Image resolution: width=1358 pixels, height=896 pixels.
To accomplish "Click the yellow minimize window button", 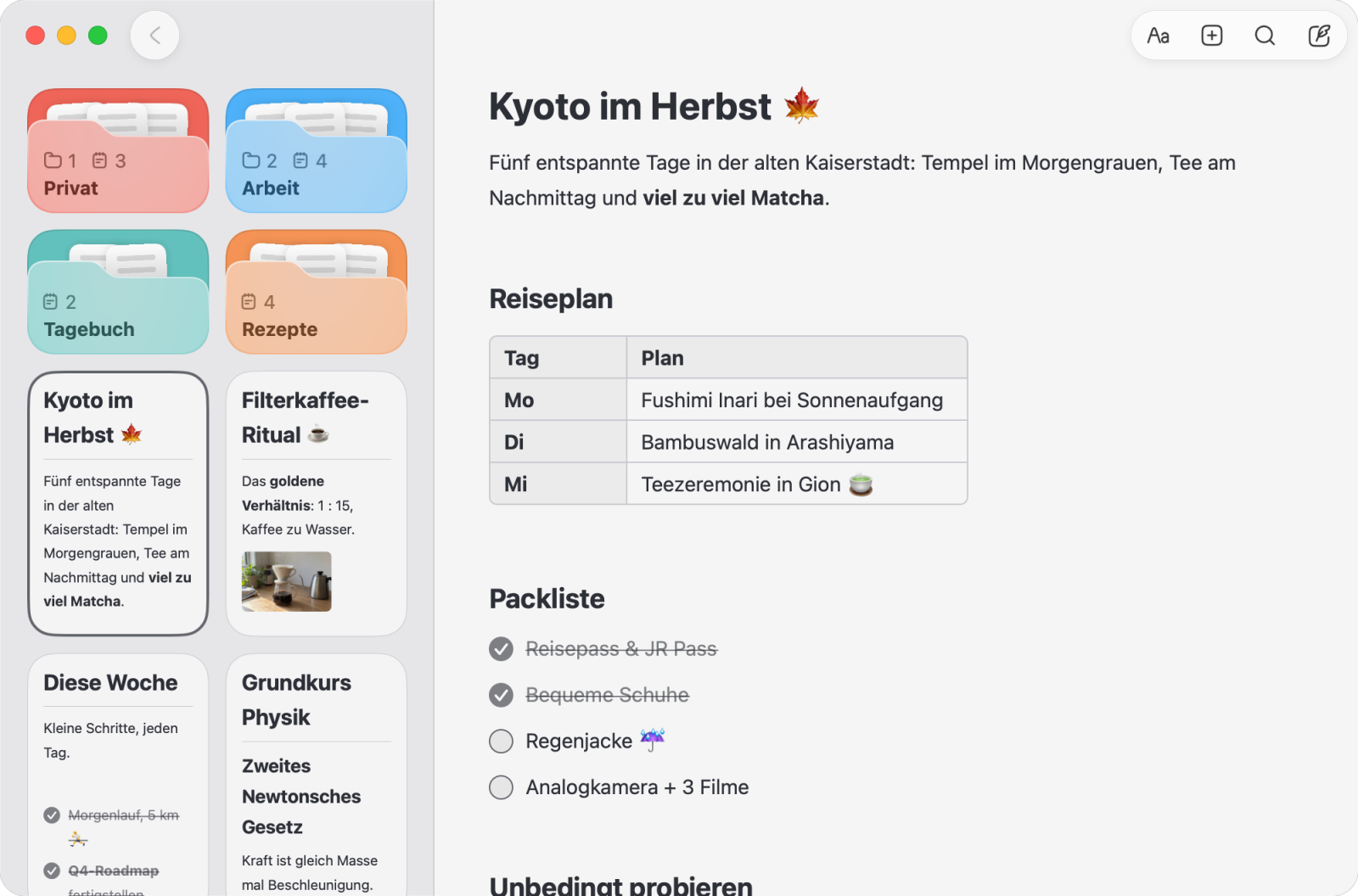I will (66, 36).
